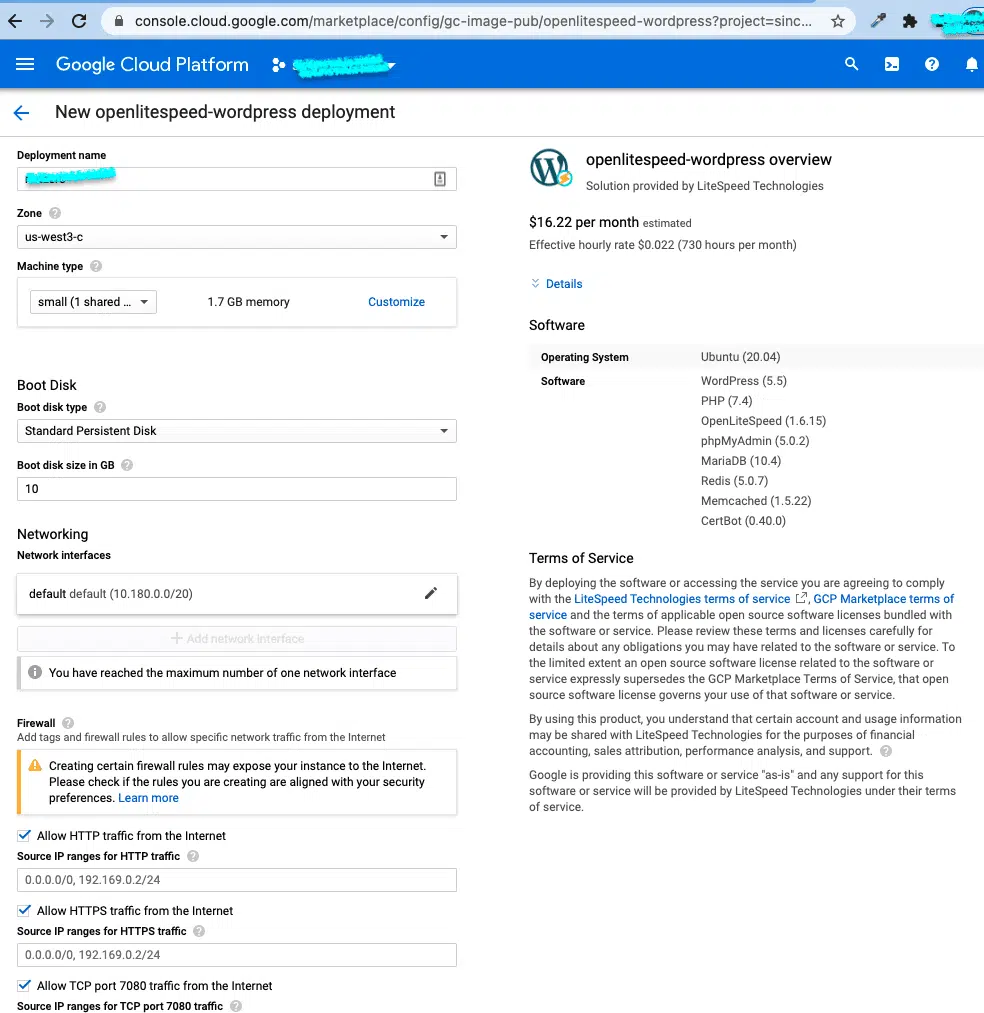Click the help icon for TCP port 7080 ranges
The width and height of the screenshot is (984, 1013).
point(236,1006)
